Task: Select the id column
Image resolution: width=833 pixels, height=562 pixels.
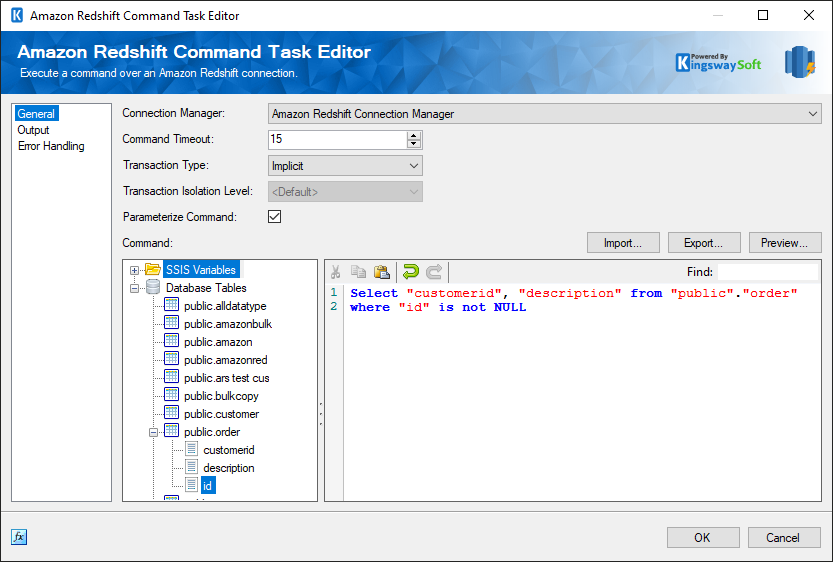Action: click(208, 486)
